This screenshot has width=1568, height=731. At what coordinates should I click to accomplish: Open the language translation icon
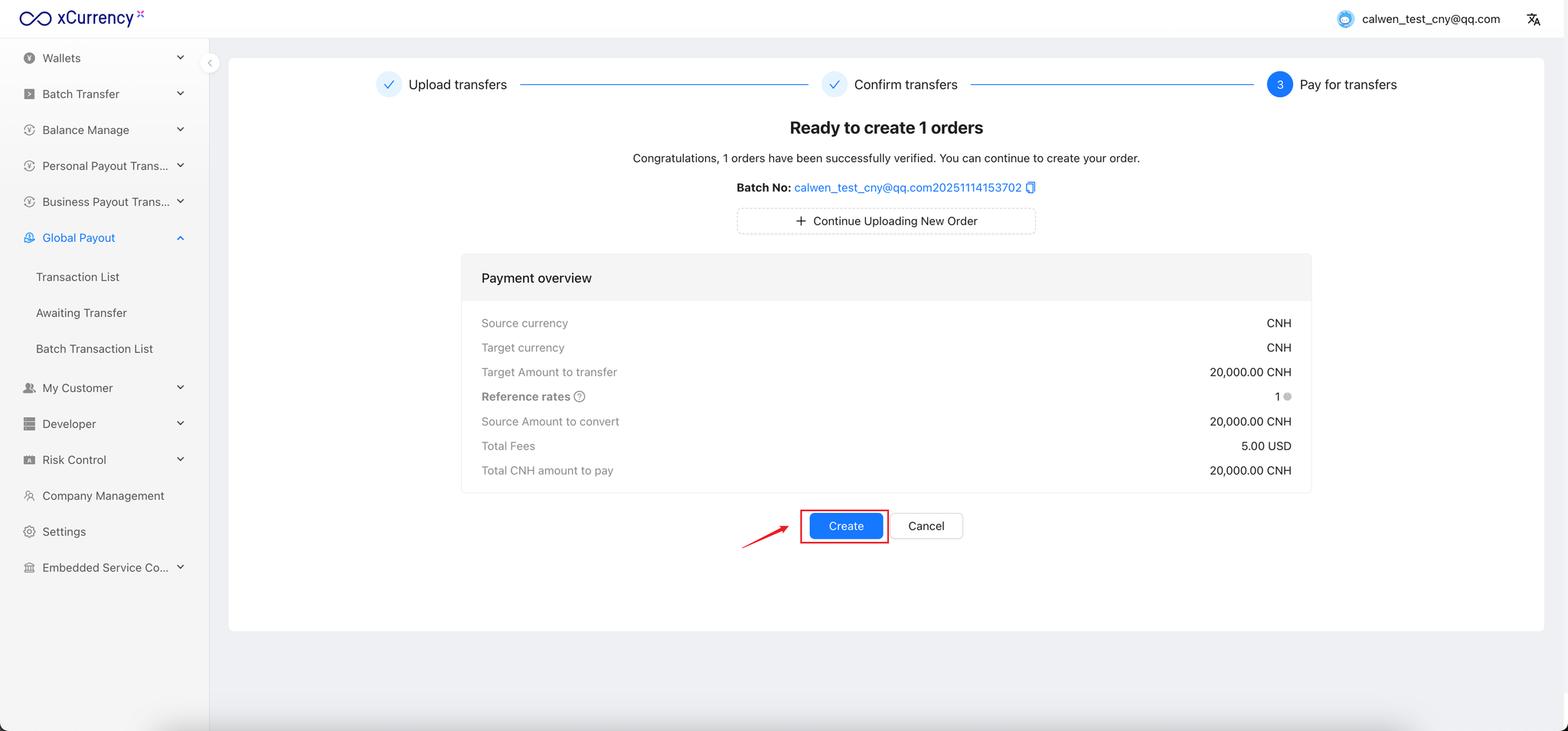1534,19
